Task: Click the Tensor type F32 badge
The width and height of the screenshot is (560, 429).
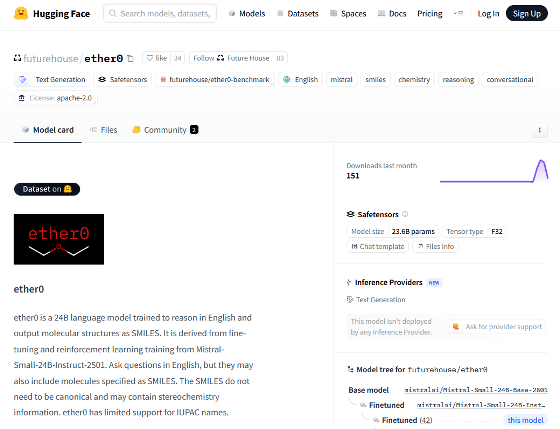Action: coord(474,231)
